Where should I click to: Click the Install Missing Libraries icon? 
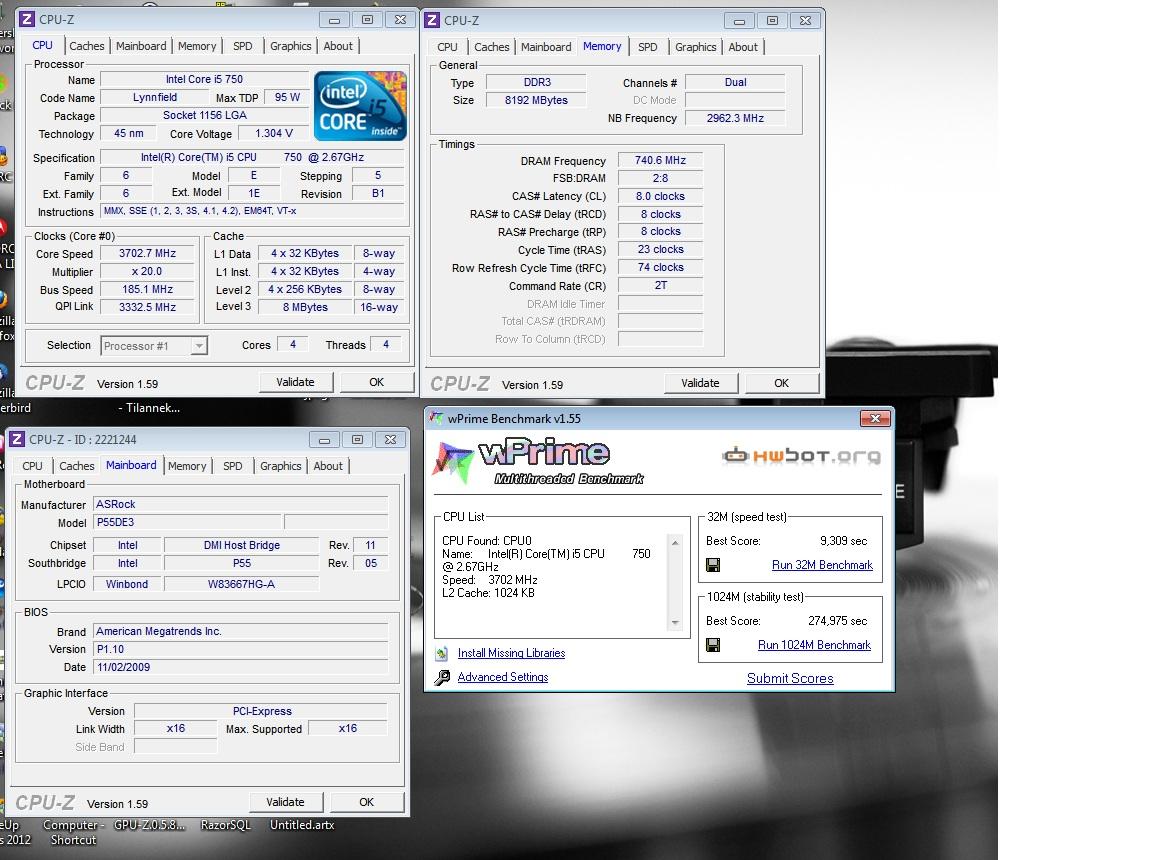(x=442, y=653)
